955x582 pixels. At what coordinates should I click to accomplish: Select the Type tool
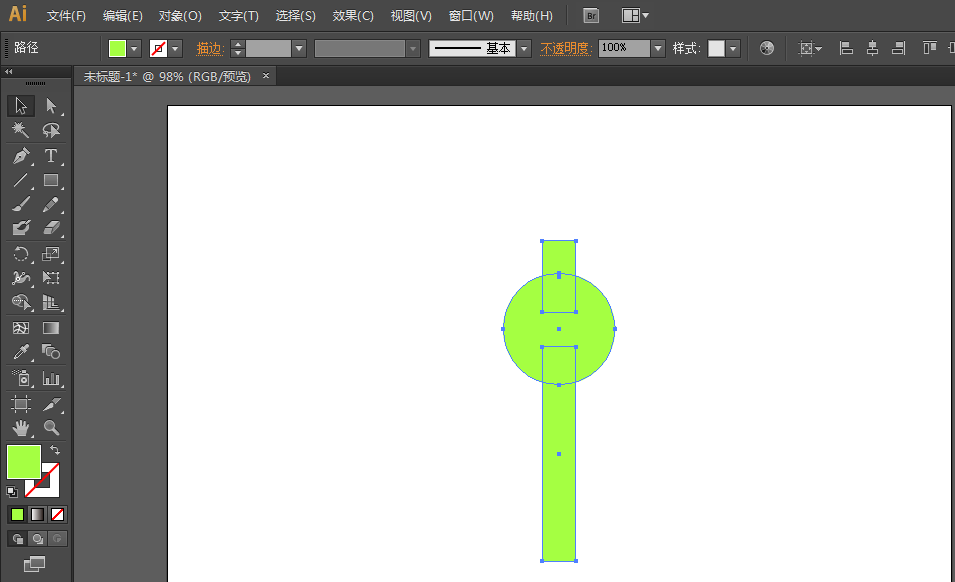(51, 155)
